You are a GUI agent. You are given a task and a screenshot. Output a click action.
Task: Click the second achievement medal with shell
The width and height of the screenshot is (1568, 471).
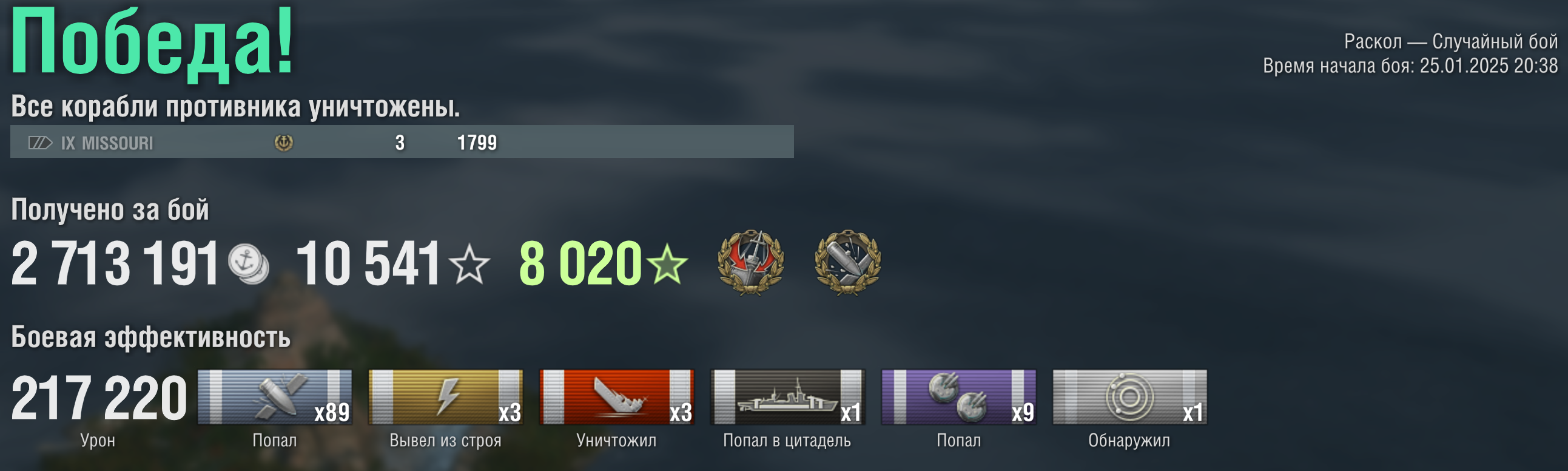(x=848, y=263)
